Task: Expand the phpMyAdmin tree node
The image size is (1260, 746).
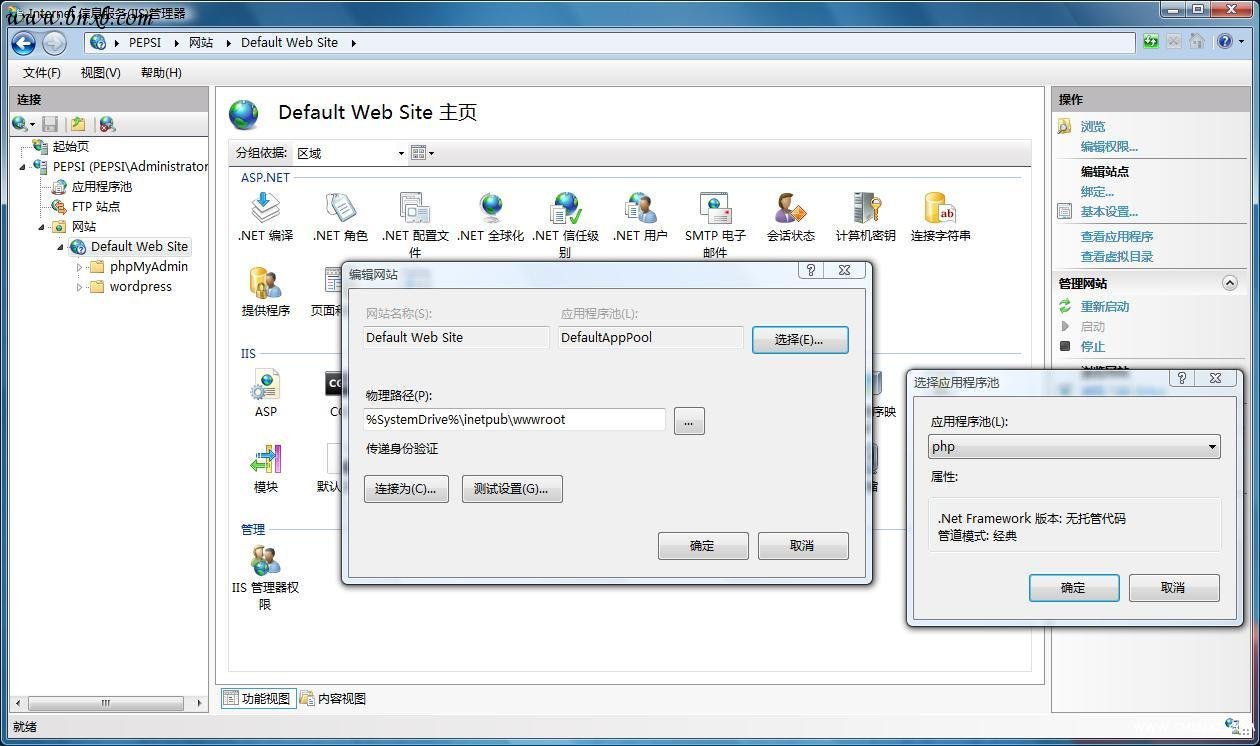Action: [x=80, y=266]
